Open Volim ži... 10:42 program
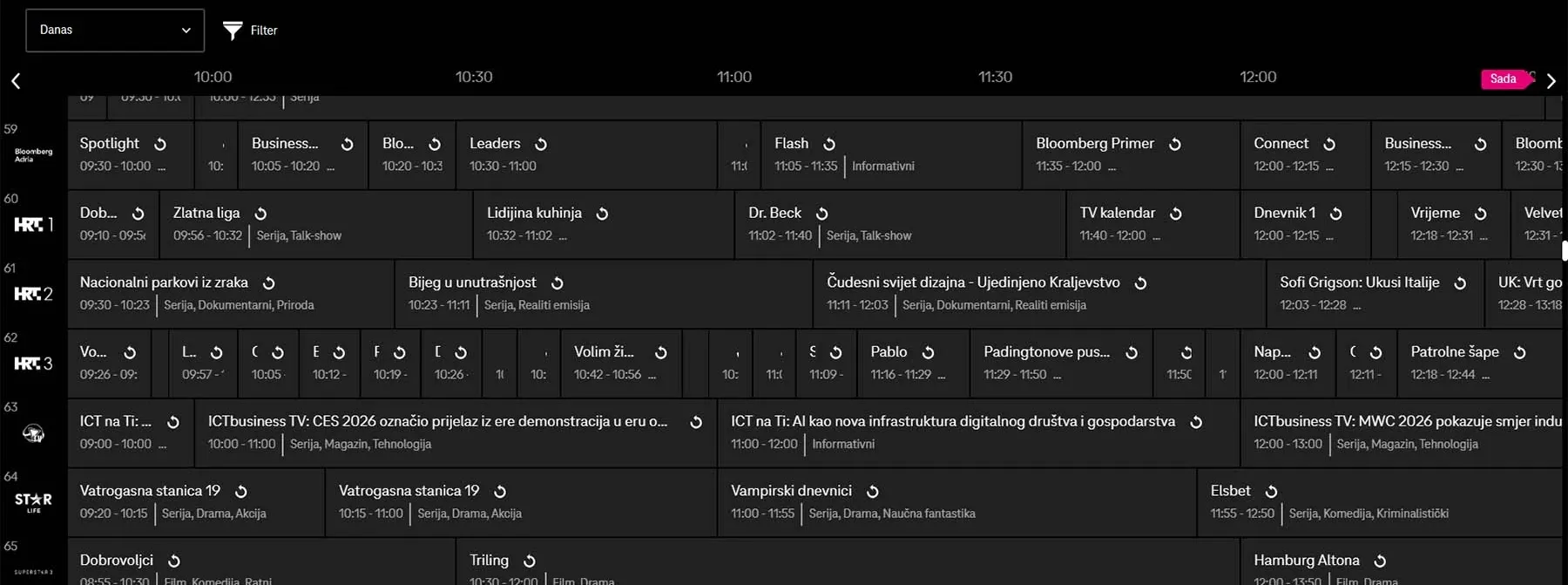This screenshot has height=585, width=1568. (621, 364)
